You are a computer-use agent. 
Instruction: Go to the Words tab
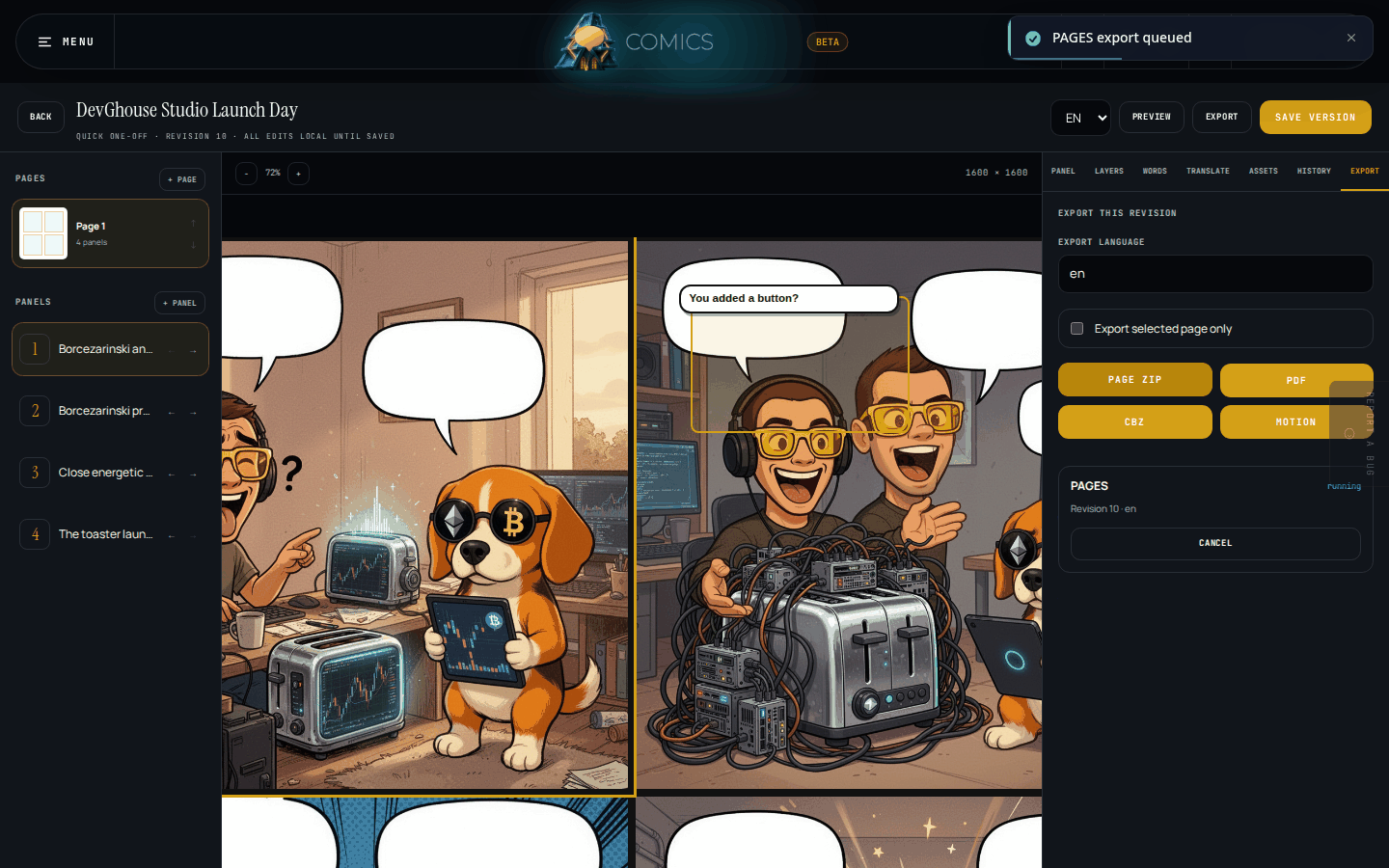point(1155,172)
